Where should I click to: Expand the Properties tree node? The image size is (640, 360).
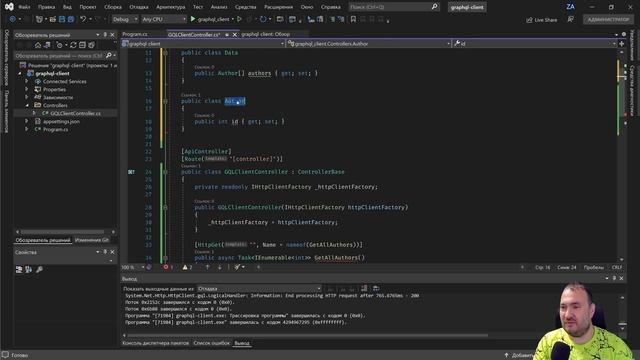(27, 89)
